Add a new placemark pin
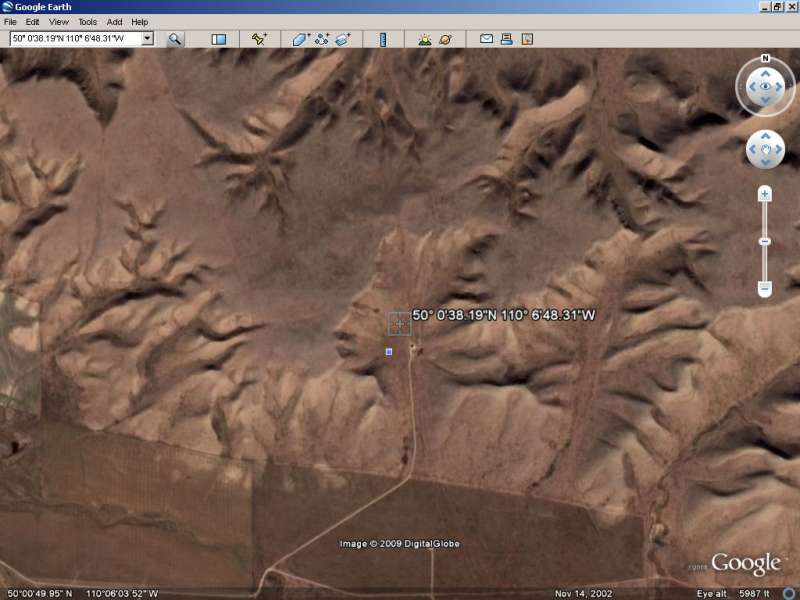Screen dimensions: 800x600 click(259, 39)
